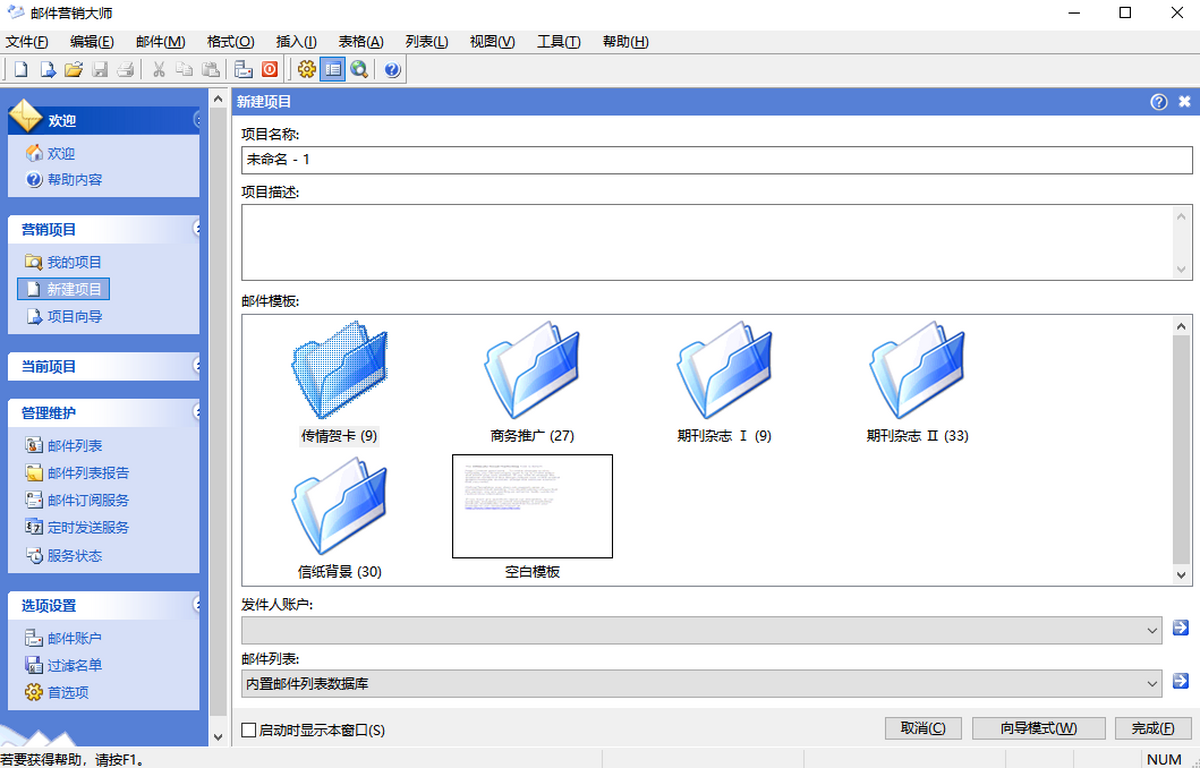This screenshot has height=768, width=1200.
Task: Open the 传情贺卡 (9) template folder
Action: [x=339, y=383]
